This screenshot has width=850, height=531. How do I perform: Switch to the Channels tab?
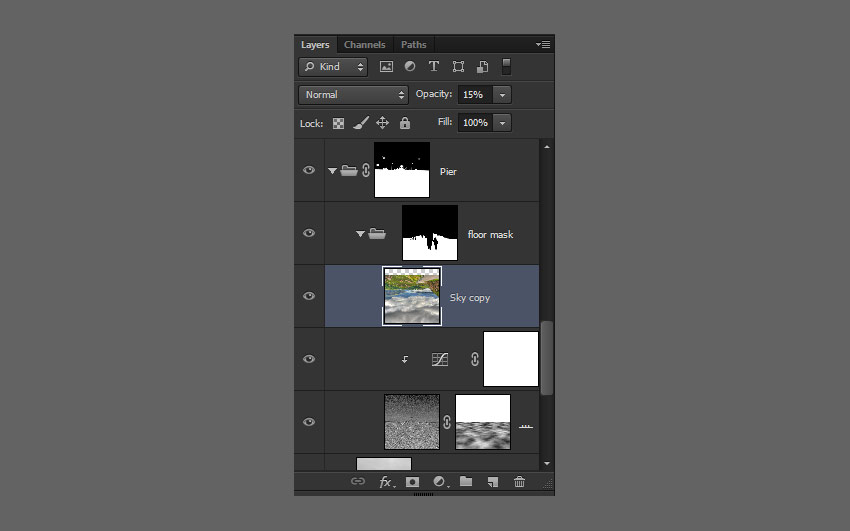point(365,44)
